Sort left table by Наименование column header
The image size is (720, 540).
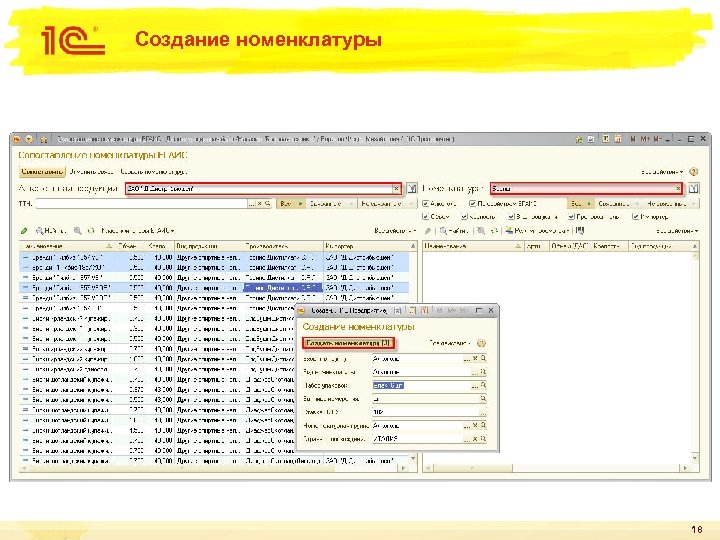click(x=67, y=246)
